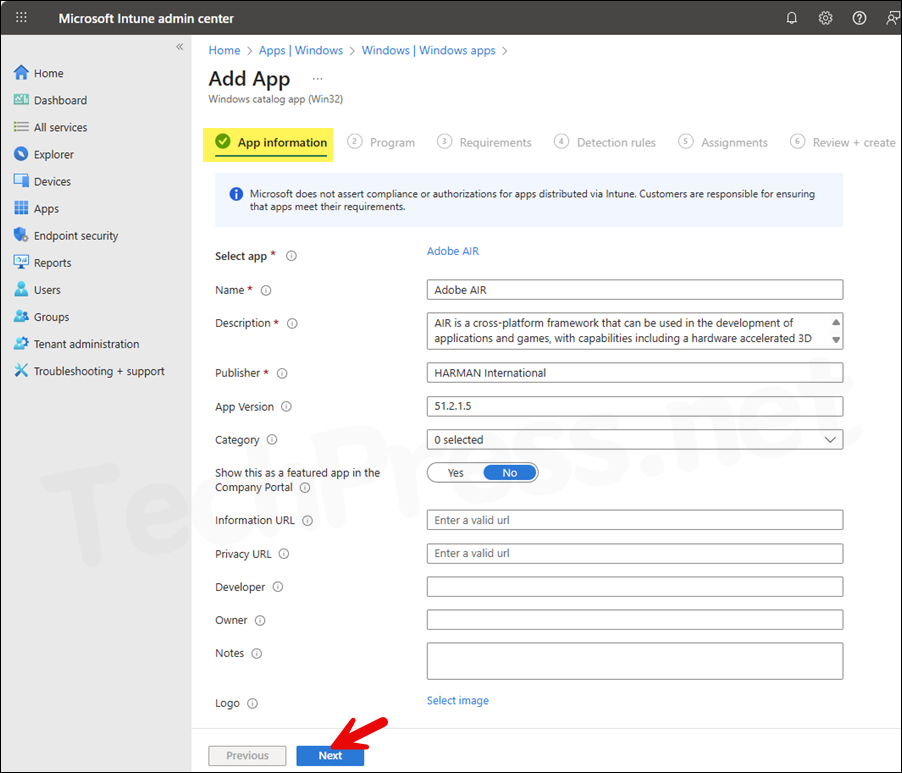This screenshot has height=773, width=902.
Task: Click into the Privacy URL field
Action: pos(635,553)
